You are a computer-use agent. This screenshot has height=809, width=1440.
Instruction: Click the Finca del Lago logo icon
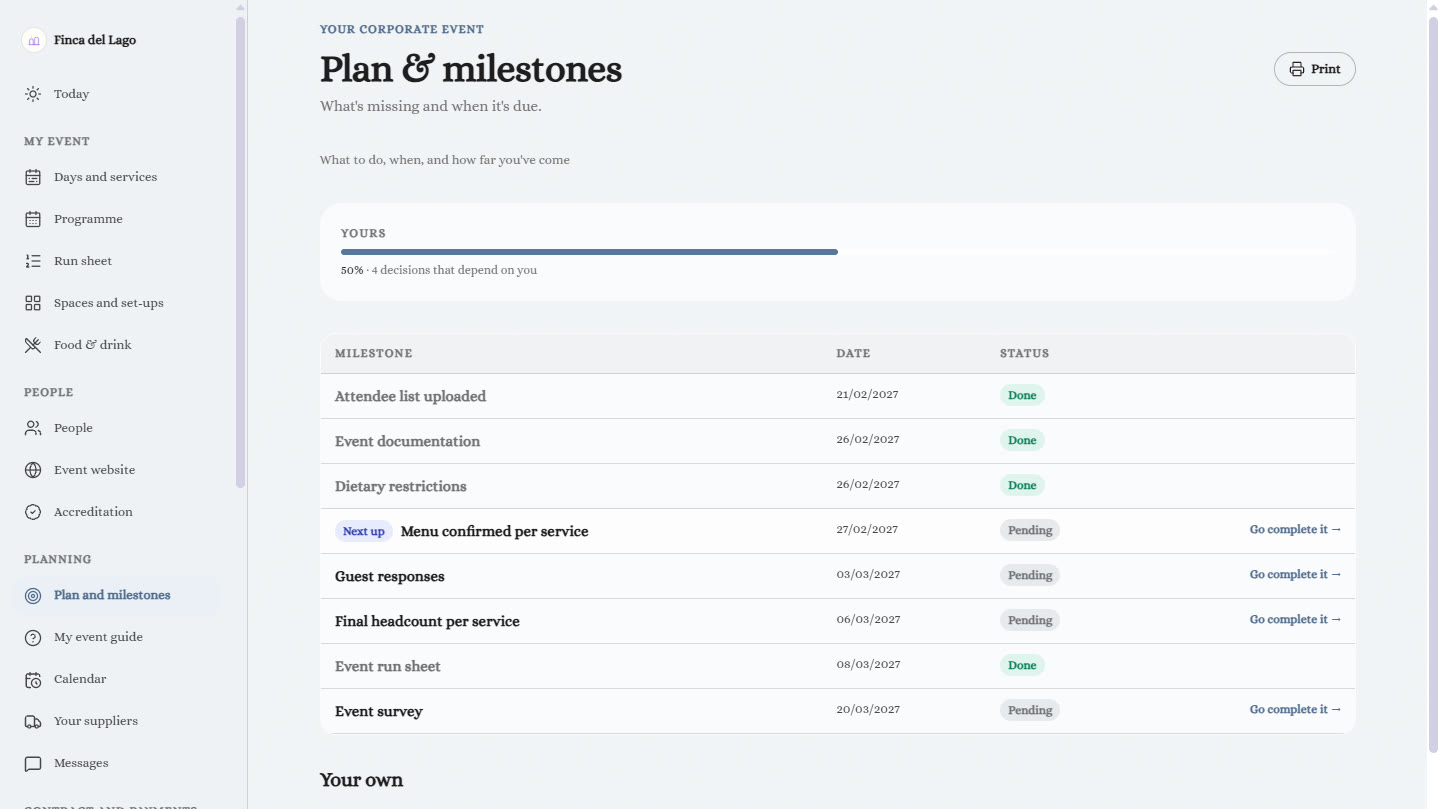coord(34,41)
